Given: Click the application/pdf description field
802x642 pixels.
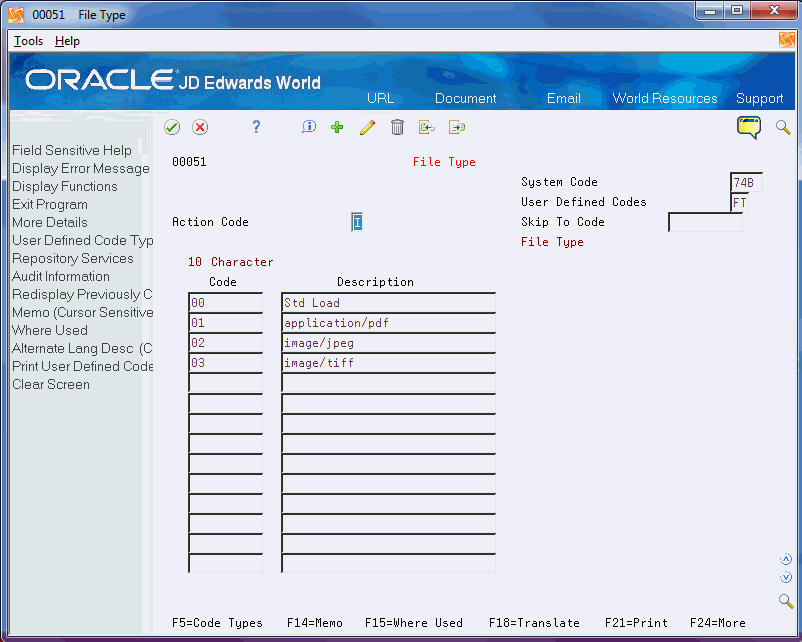Looking at the screenshot, I should [388, 323].
